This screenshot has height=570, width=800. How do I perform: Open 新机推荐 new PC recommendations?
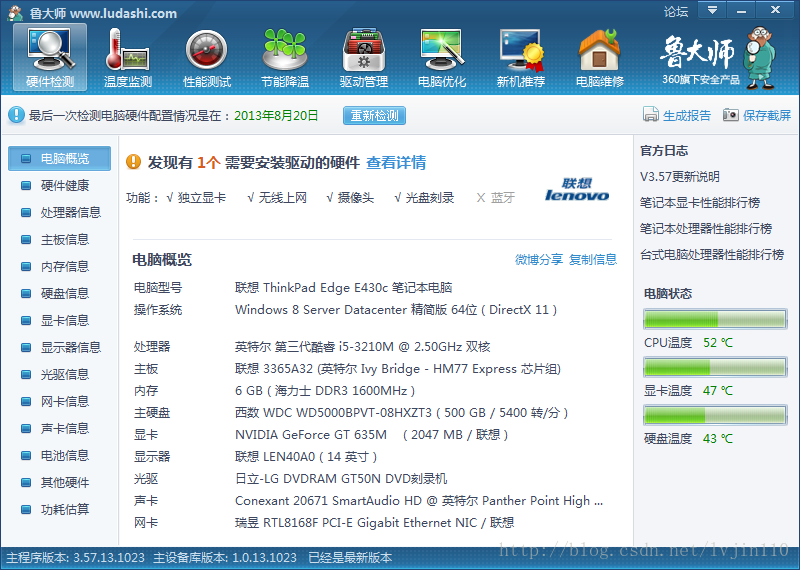click(x=521, y=58)
